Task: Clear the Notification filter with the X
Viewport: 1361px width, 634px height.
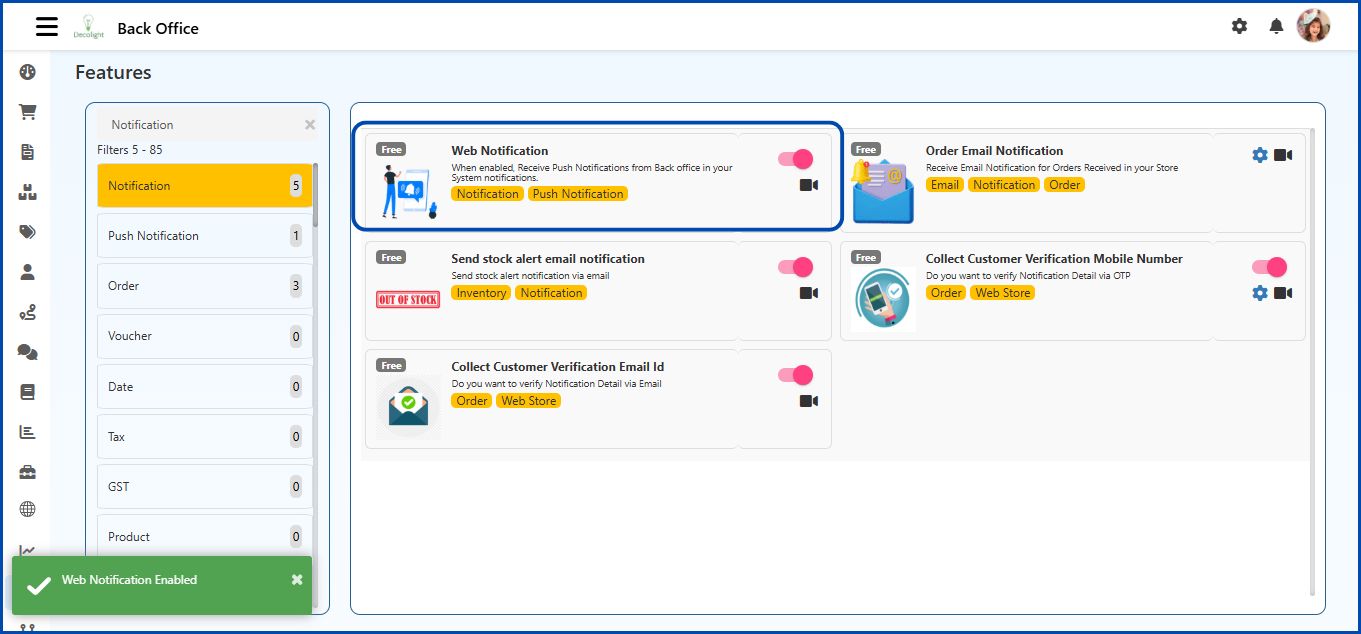Action: tap(309, 124)
